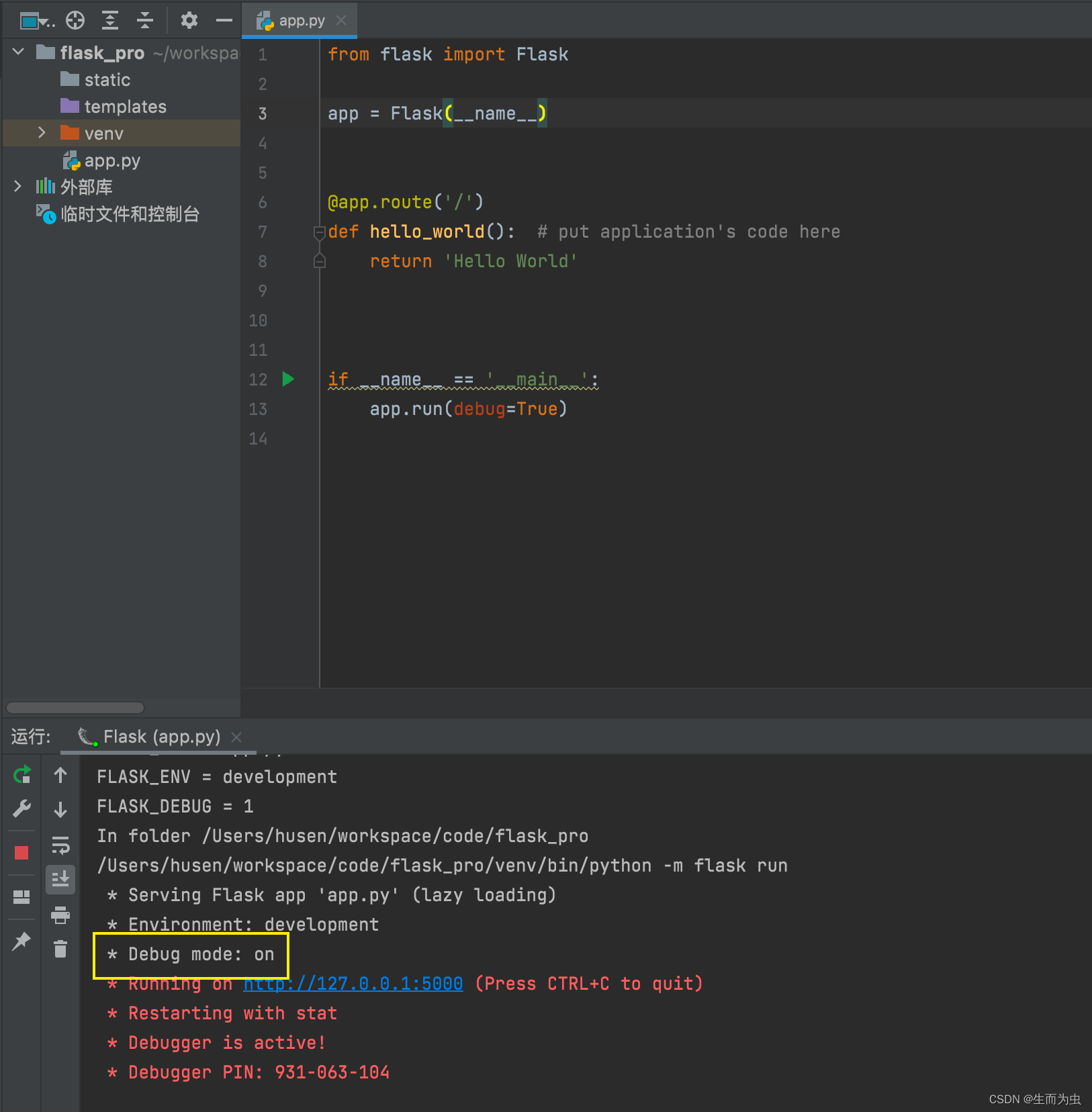Close the Flask (app.py) run tab
1092x1112 pixels.
point(236,737)
